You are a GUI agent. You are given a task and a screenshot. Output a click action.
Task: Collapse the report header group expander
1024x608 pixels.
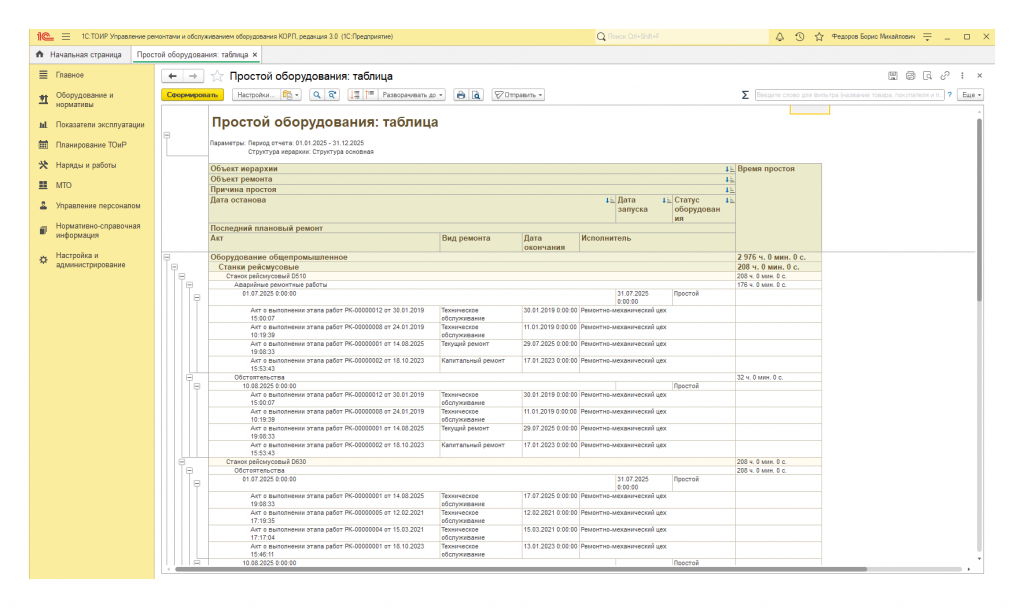167,135
